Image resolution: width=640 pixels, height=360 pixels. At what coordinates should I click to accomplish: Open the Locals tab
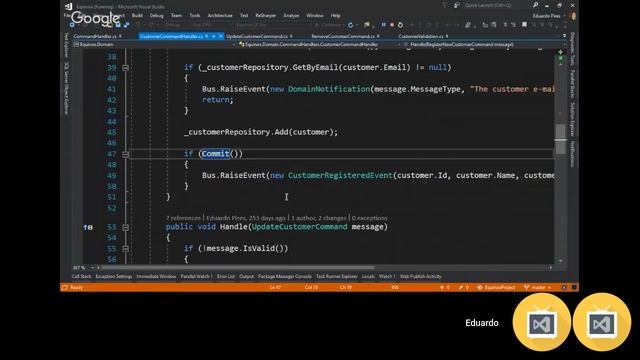[x=368, y=276]
